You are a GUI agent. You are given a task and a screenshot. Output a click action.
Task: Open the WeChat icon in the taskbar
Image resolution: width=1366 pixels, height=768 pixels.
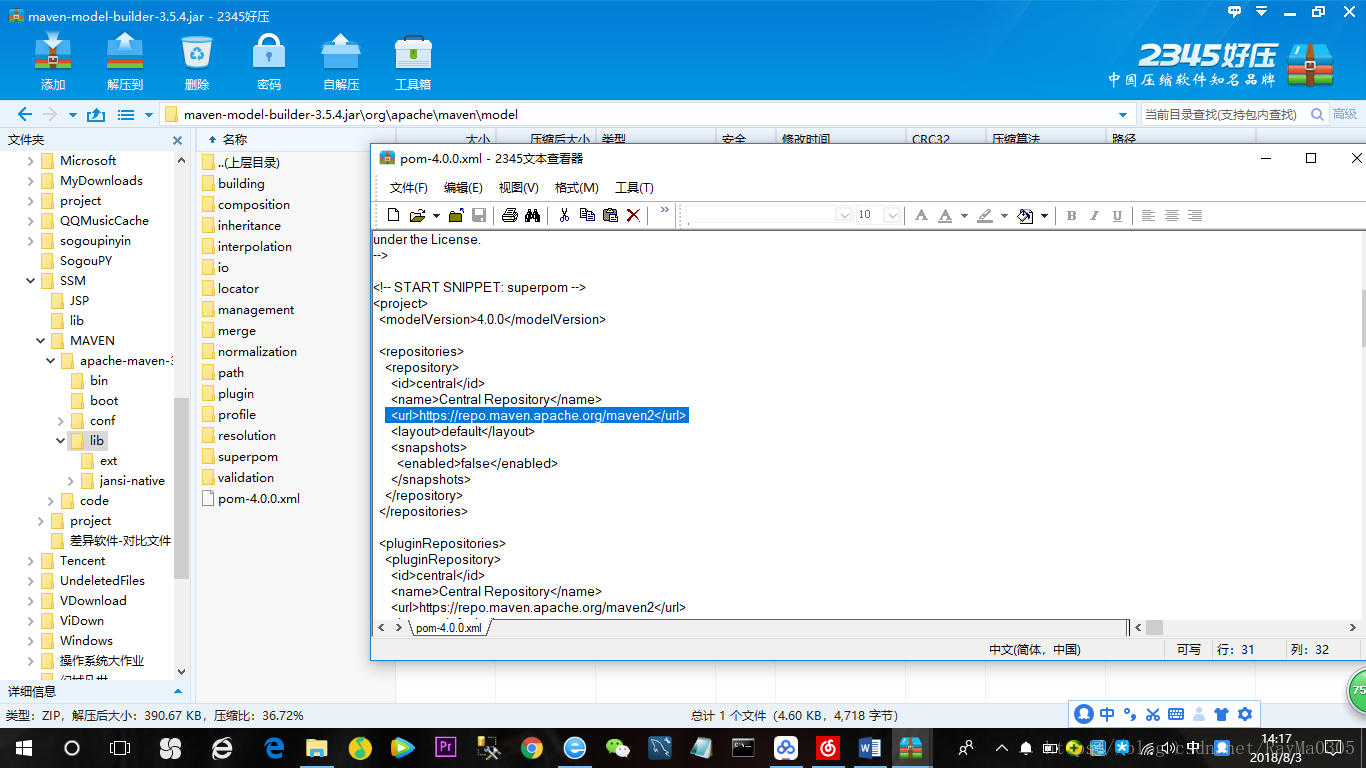point(619,747)
